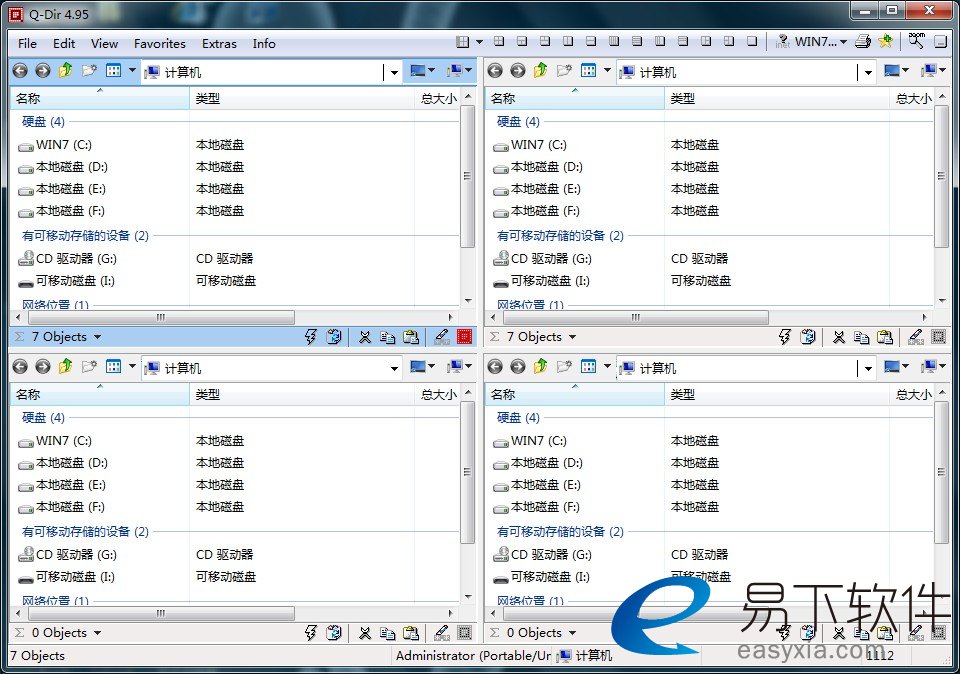
Task: Toggle the red marker square in the top-left pane
Action: 465,337
